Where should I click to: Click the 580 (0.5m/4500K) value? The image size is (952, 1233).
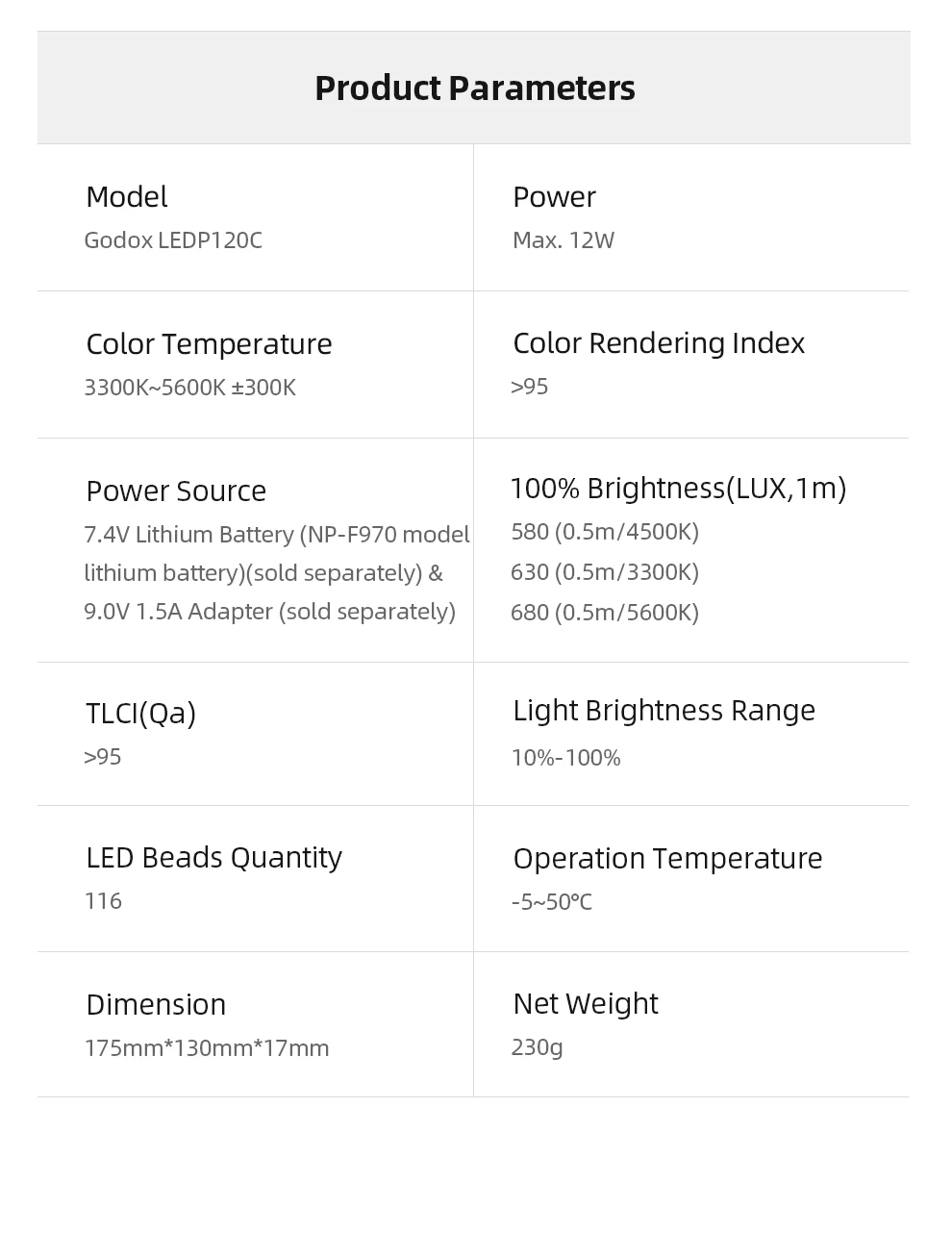[x=604, y=532]
